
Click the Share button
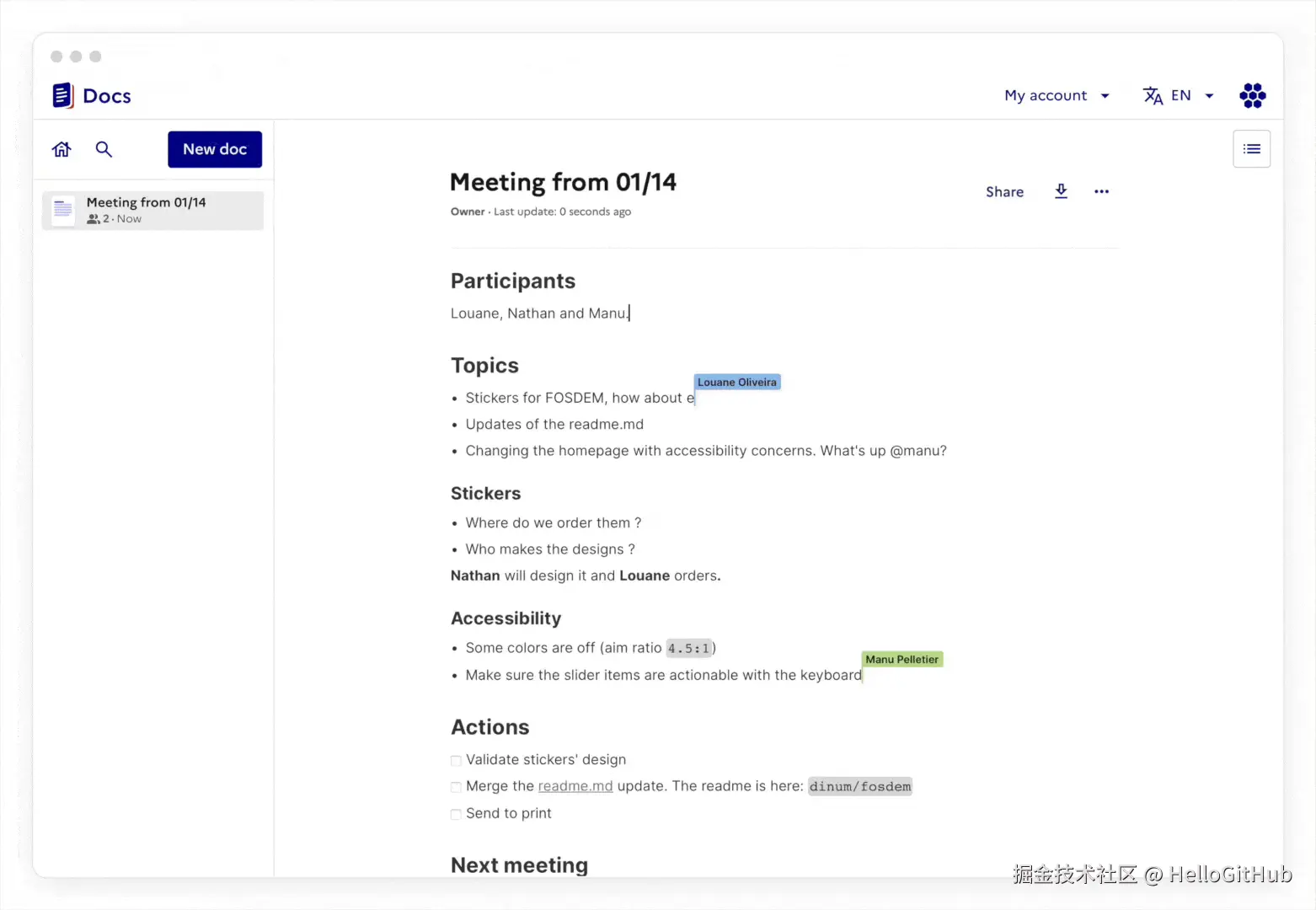tap(1004, 191)
